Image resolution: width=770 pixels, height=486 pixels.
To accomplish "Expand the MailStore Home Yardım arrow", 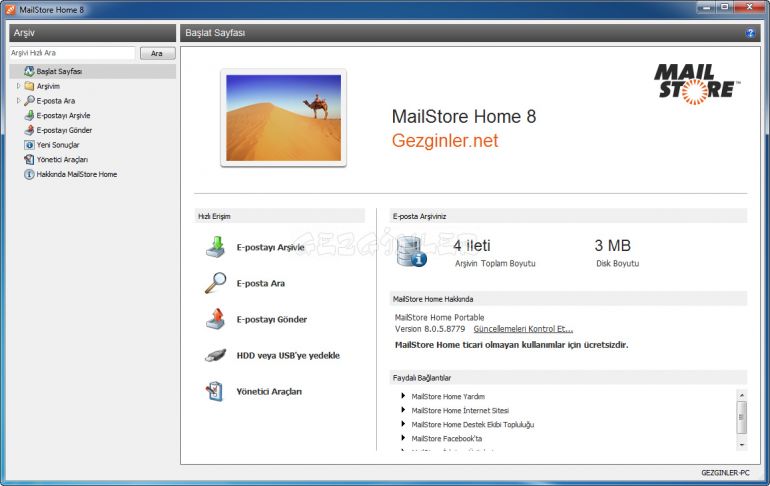I will 403,396.
